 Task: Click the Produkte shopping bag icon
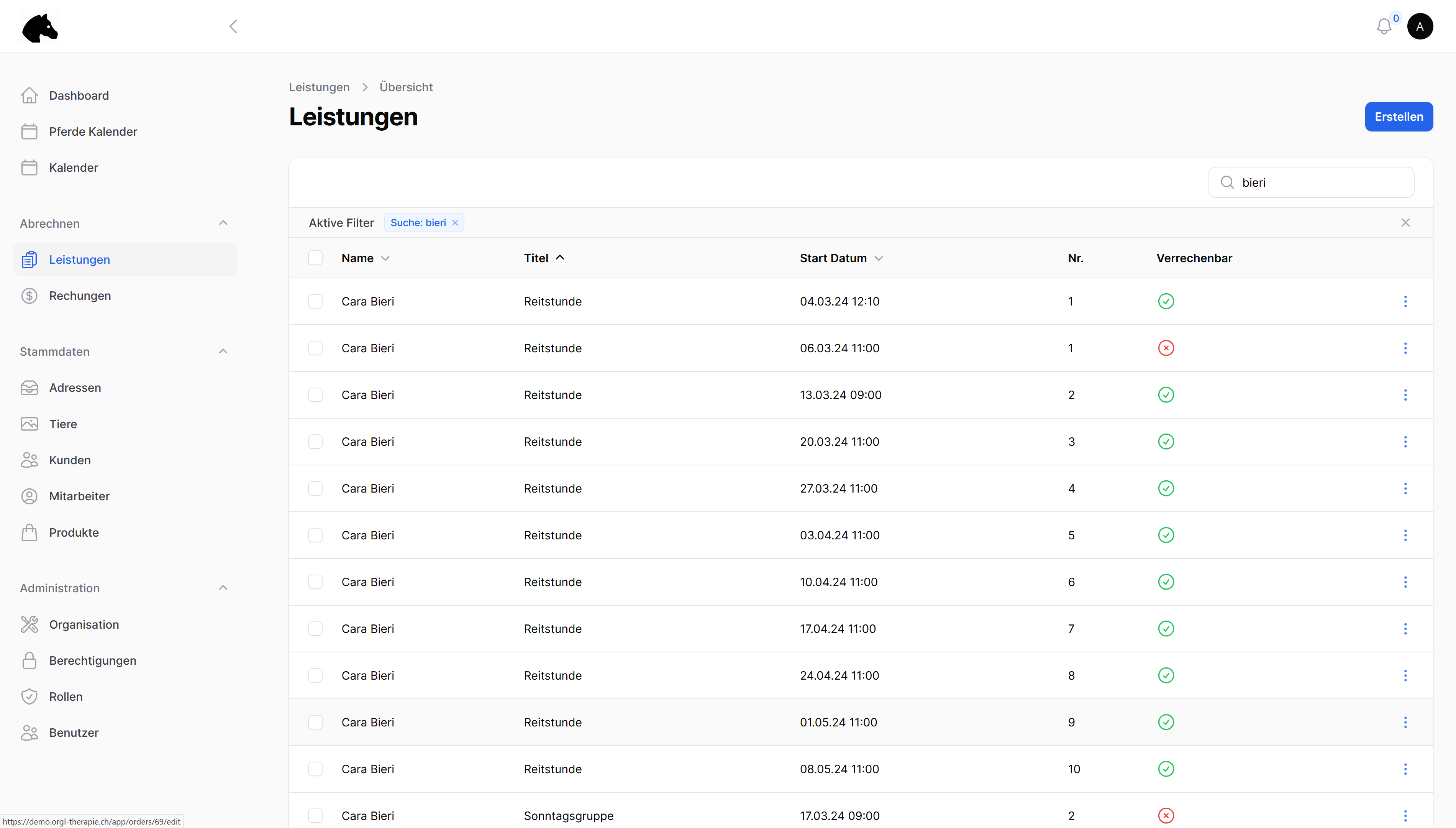[x=29, y=532]
